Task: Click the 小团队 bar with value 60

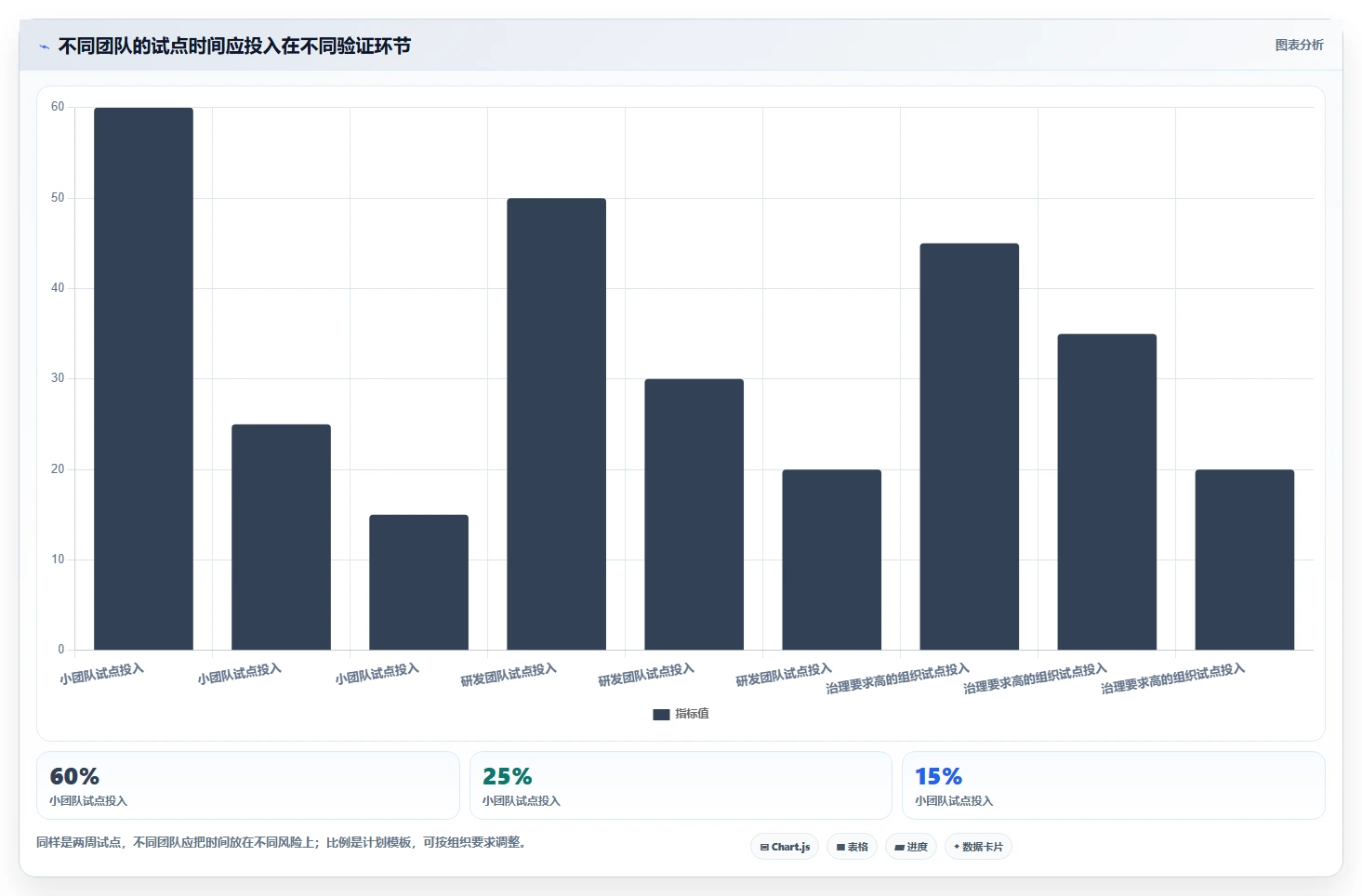Action: 143,378
